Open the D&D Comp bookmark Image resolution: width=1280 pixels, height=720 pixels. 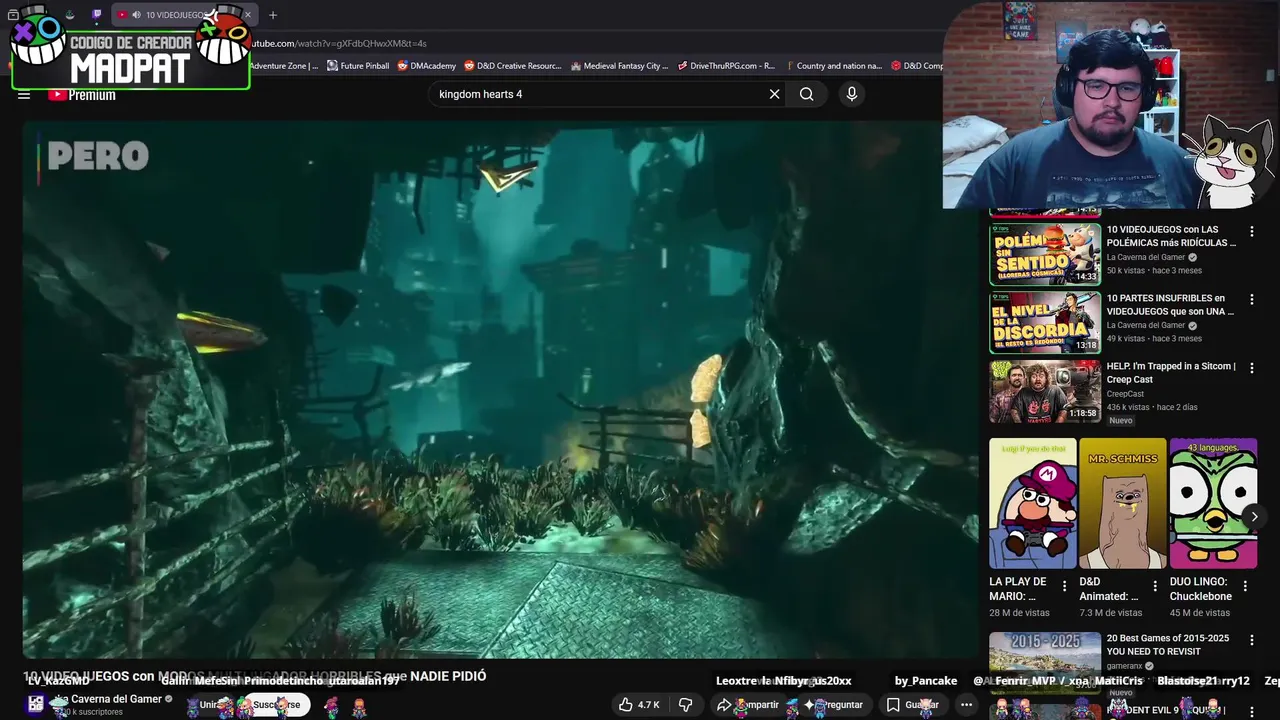tap(917, 66)
